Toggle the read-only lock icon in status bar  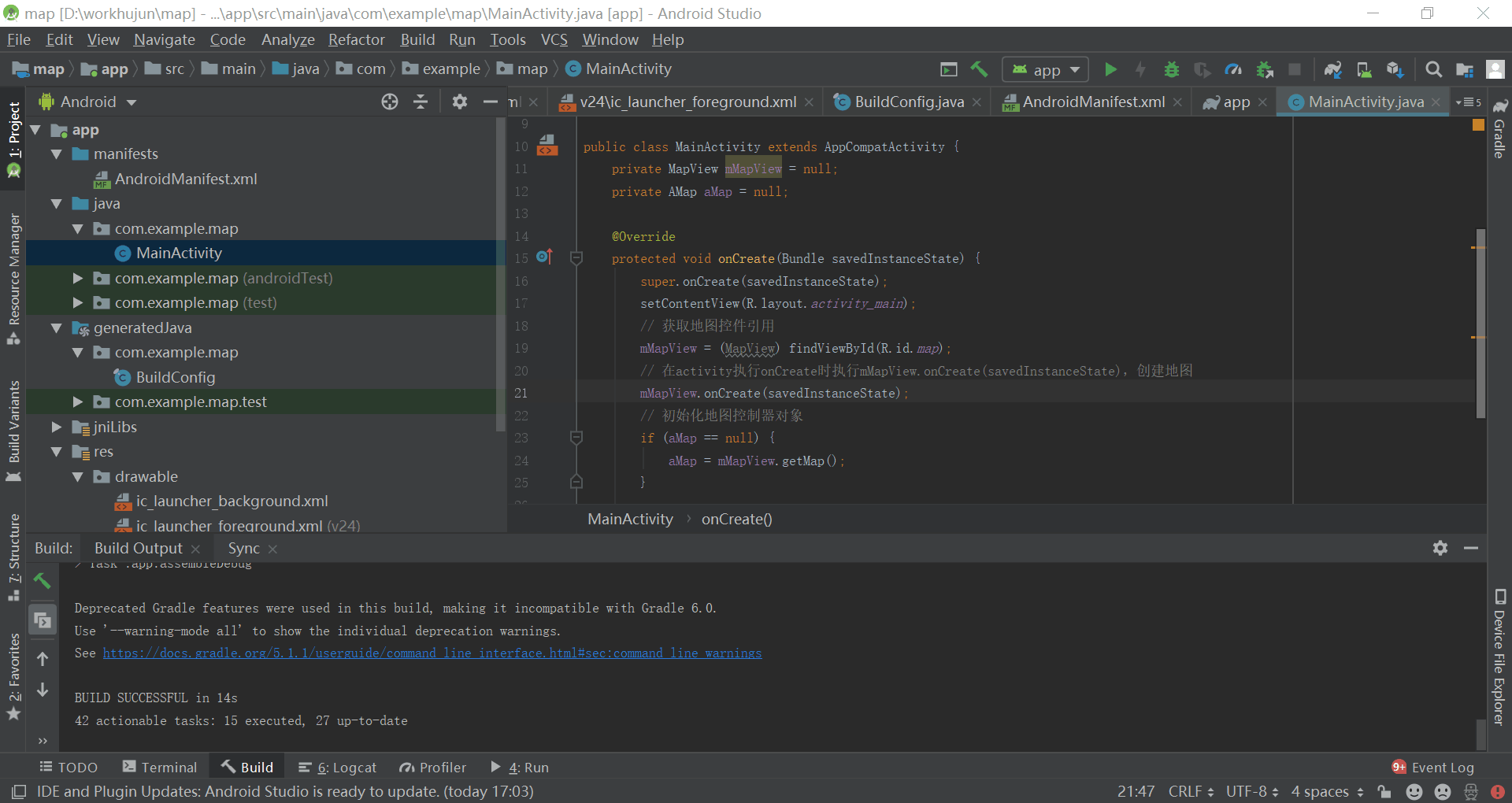1384,791
